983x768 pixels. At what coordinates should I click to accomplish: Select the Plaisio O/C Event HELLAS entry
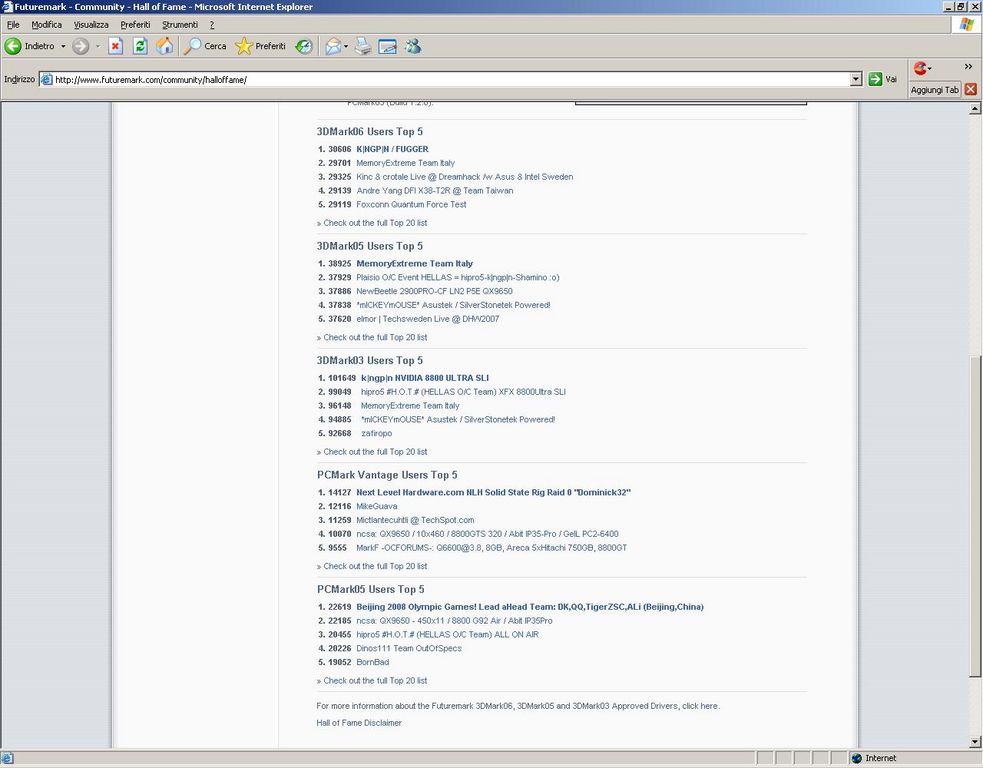pyautogui.click(x=458, y=277)
